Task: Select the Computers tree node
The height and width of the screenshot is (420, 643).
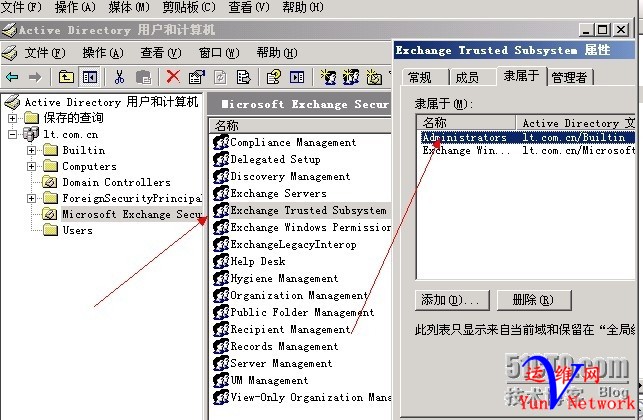Action: tap(89, 166)
